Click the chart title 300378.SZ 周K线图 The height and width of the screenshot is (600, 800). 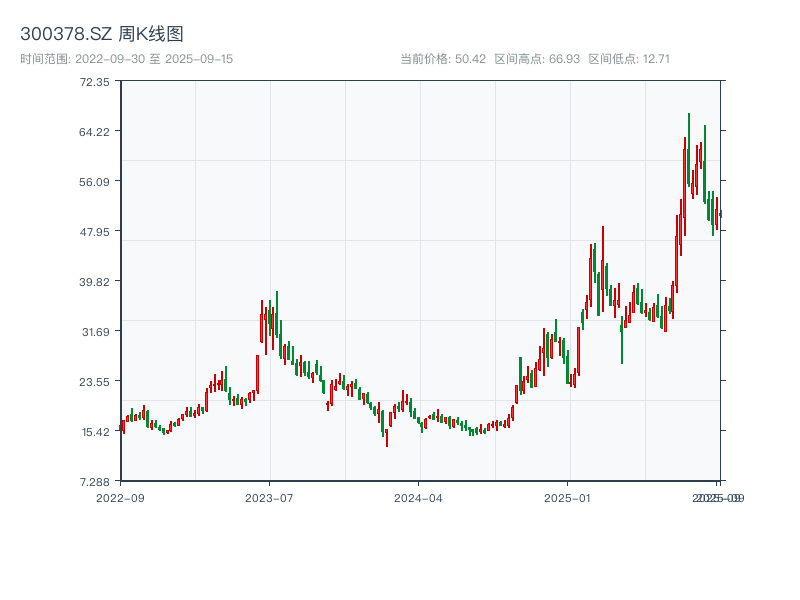pyautogui.click(x=102, y=34)
